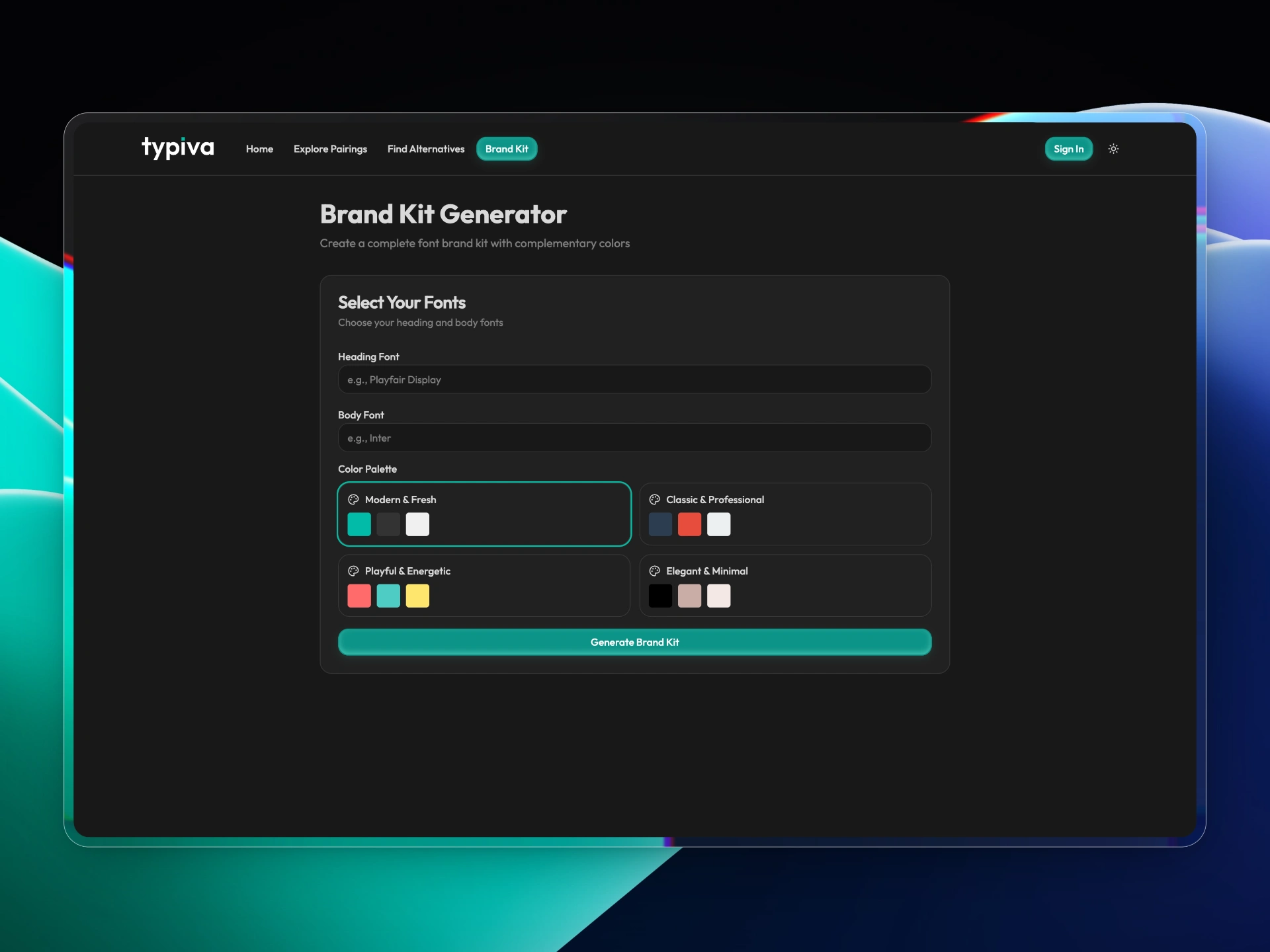Click the palette icon on Elegant & Minimal

(x=654, y=571)
